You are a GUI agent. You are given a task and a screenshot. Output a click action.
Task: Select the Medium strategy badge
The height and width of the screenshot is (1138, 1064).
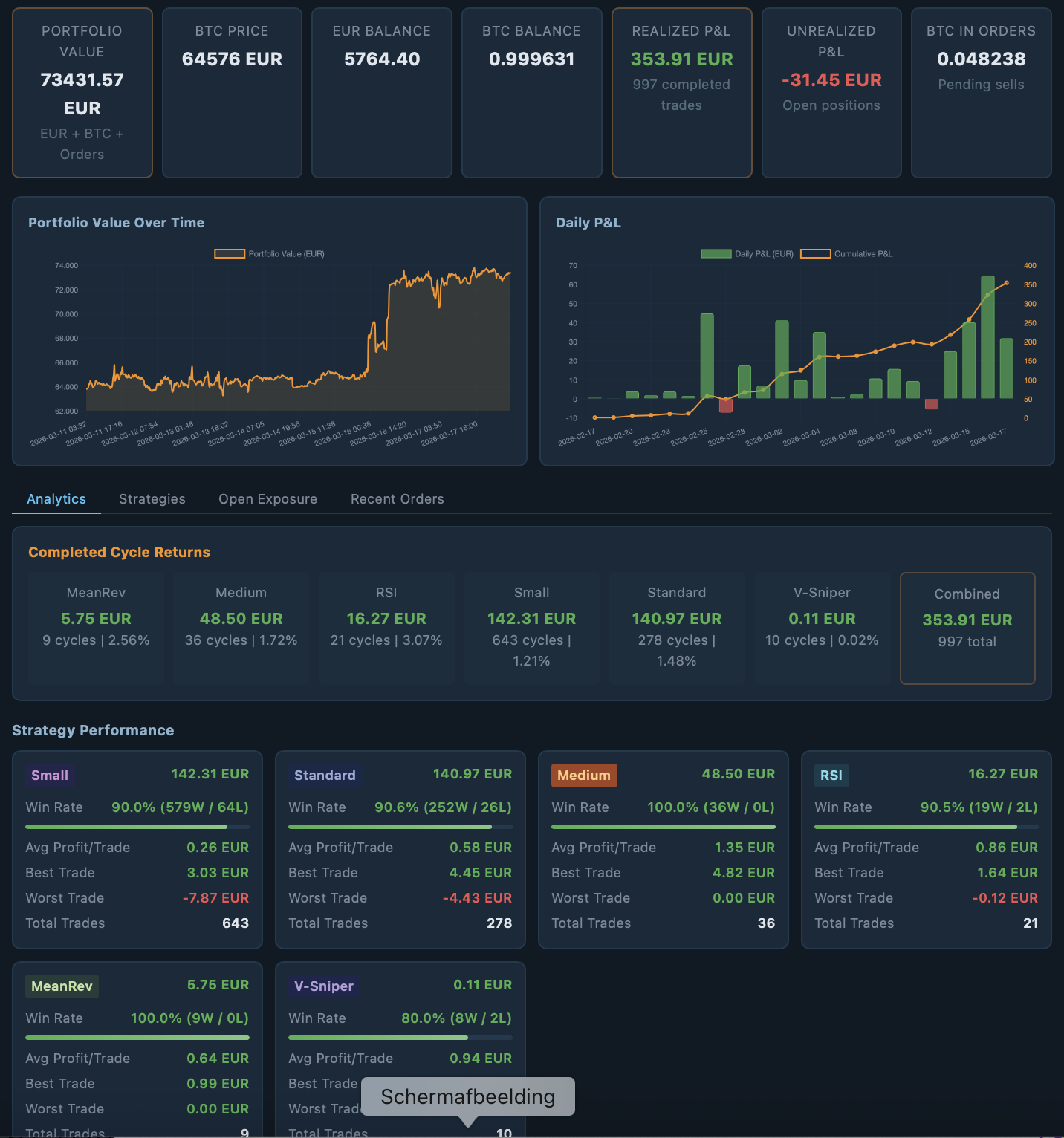coord(584,775)
